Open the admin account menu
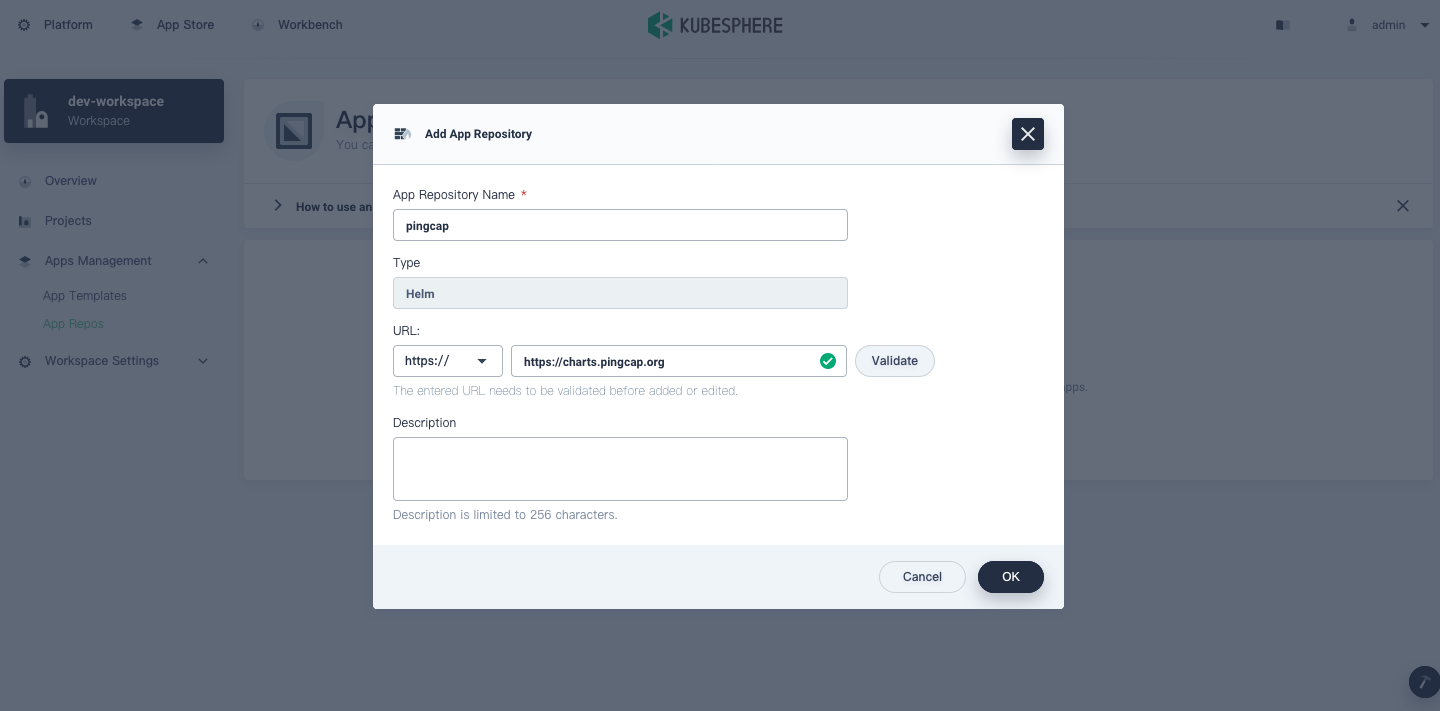The image size is (1440, 711). pyautogui.click(x=1388, y=24)
